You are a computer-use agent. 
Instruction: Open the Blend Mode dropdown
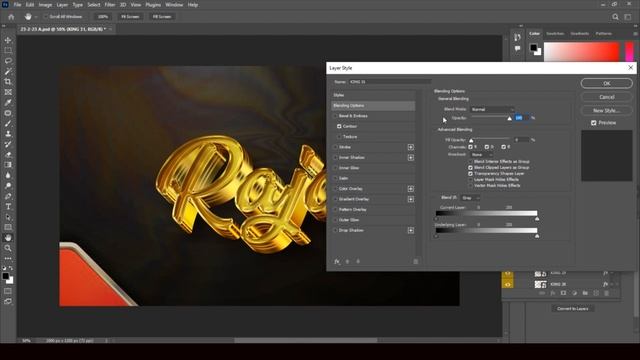492,109
